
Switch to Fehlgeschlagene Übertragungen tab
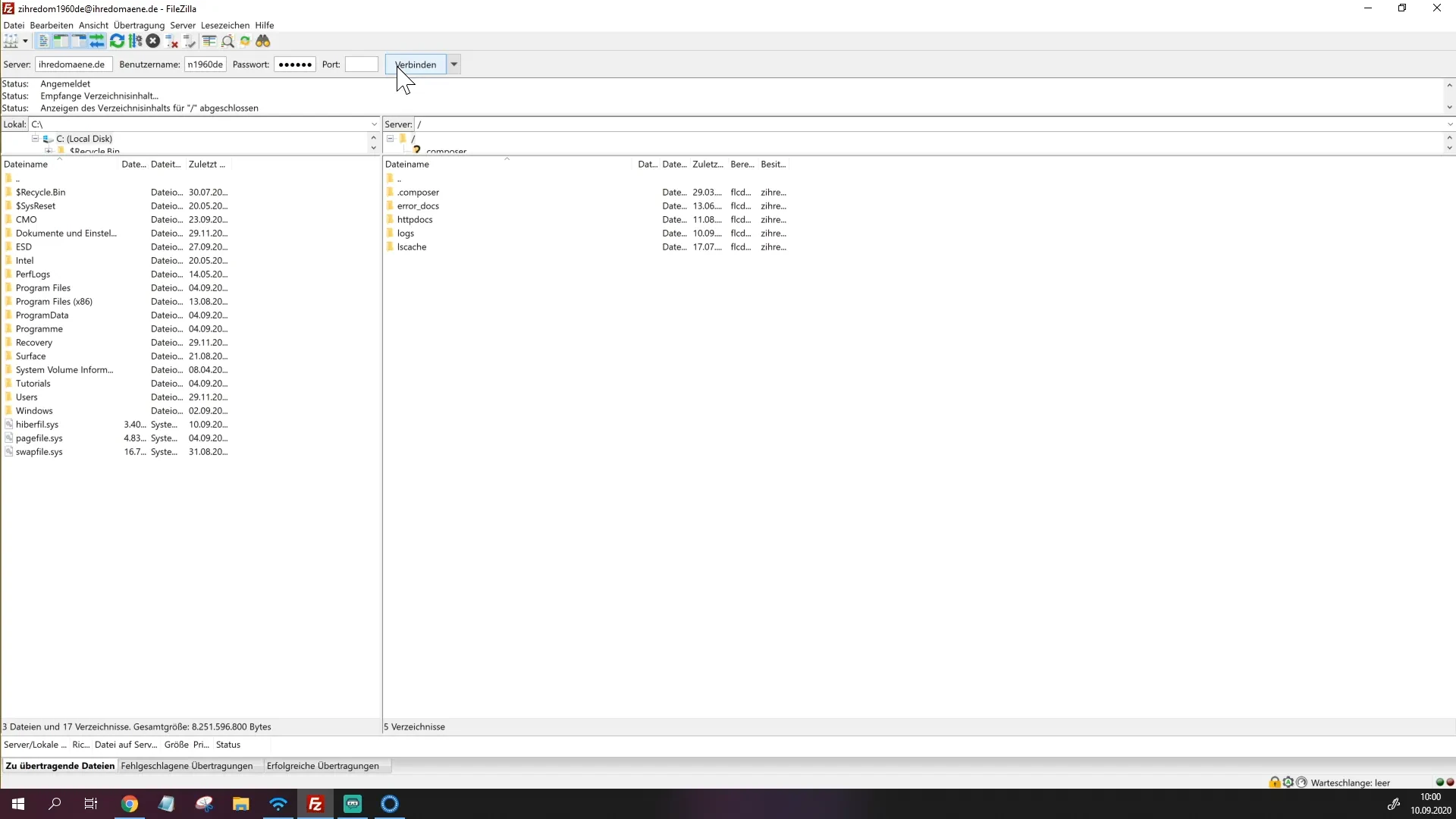(x=187, y=766)
